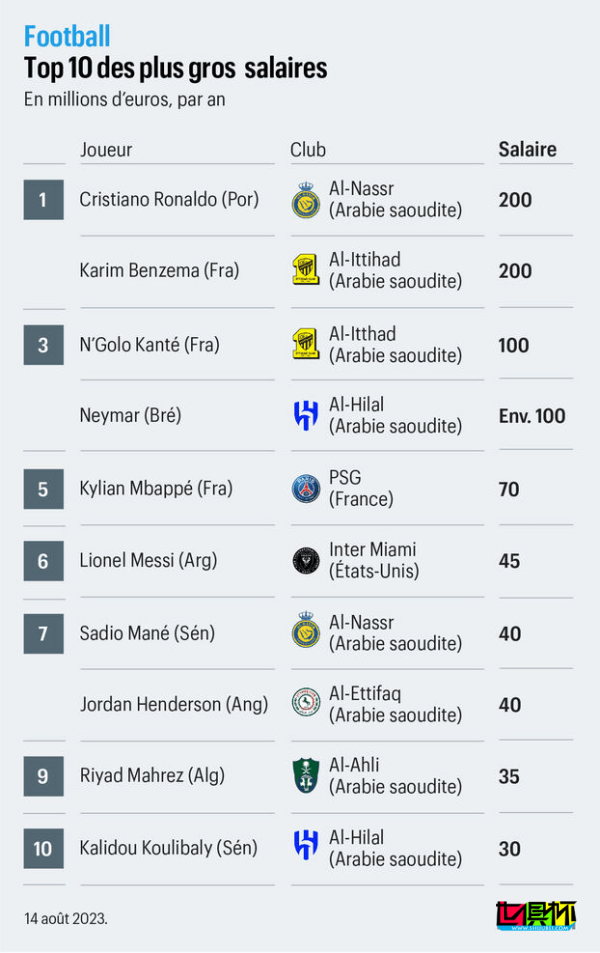This screenshot has width=600, height=953.
Task: Click the PSG club crest
Action: pos(305,489)
